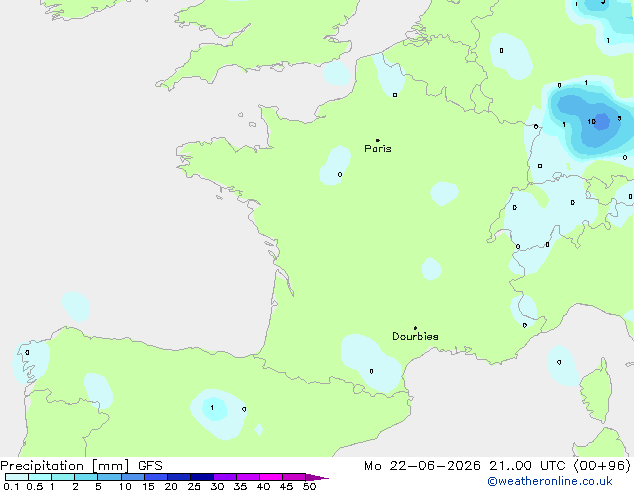Viewport: 634px width, 490px height.
Task: Pick the legend swatch between 0.1 and 0.5
Action: [17, 477]
